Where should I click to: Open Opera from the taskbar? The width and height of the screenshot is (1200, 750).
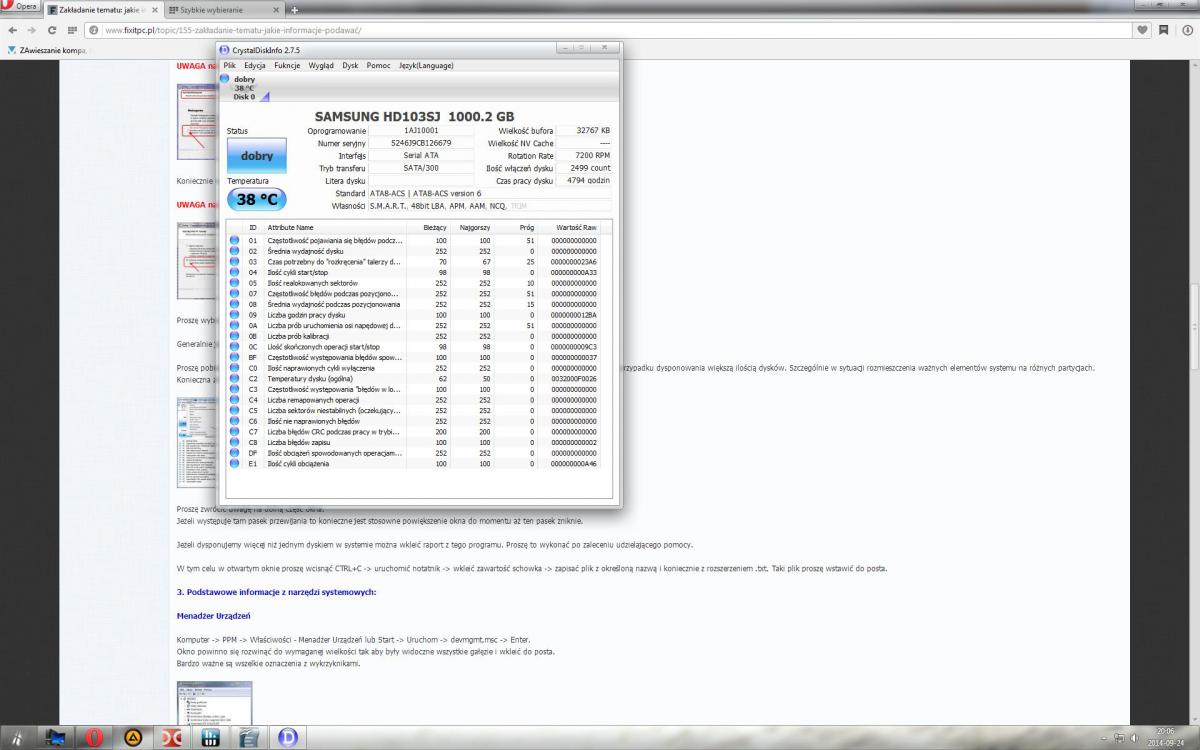tap(95, 737)
